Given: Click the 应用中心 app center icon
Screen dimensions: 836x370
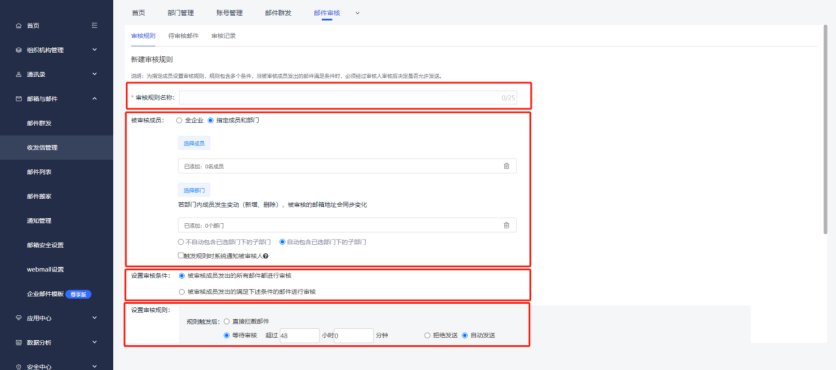Looking at the screenshot, I should tap(19, 318).
